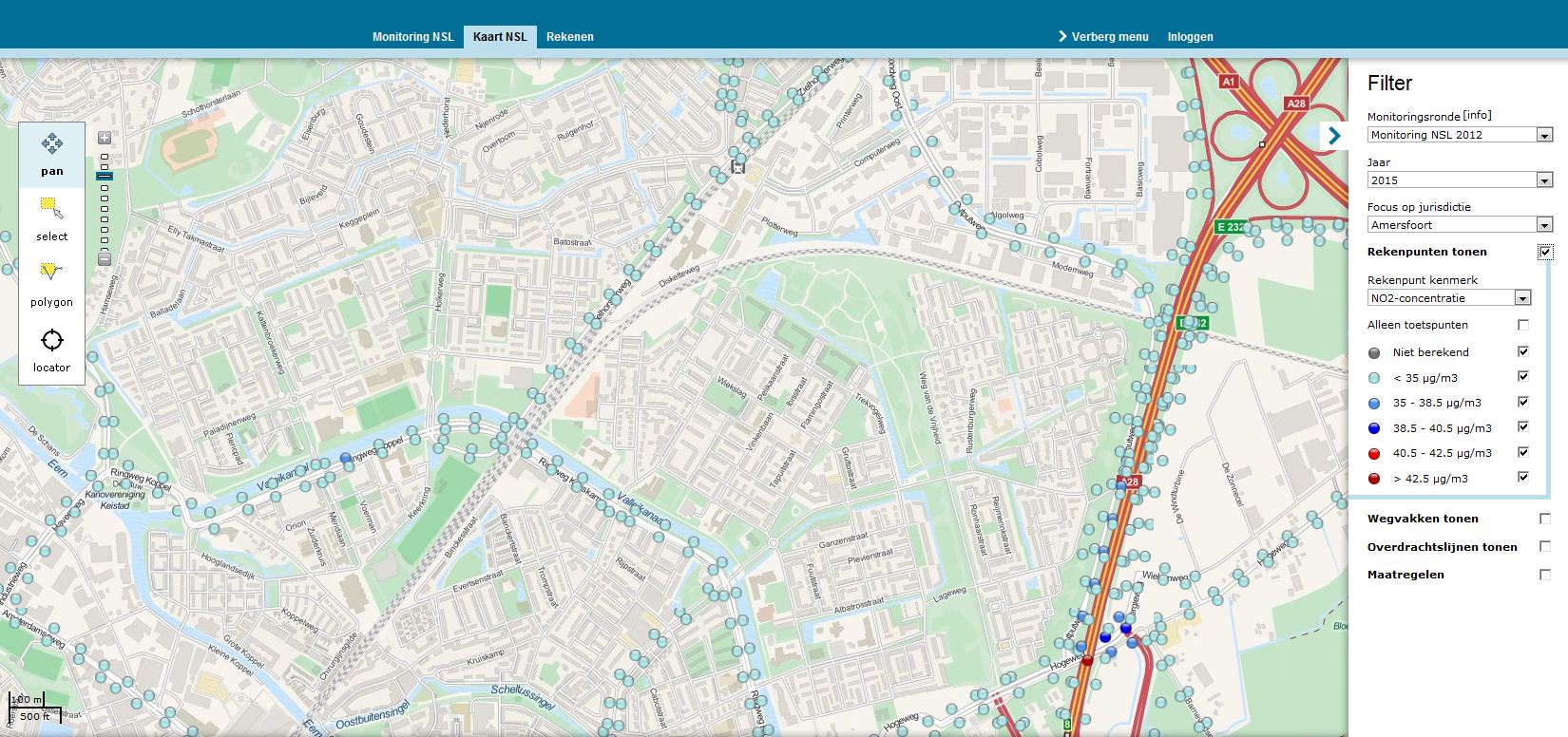Screen dimensions: 1568x737
Task: Click the Lageweg street label
Action: click(x=947, y=595)
